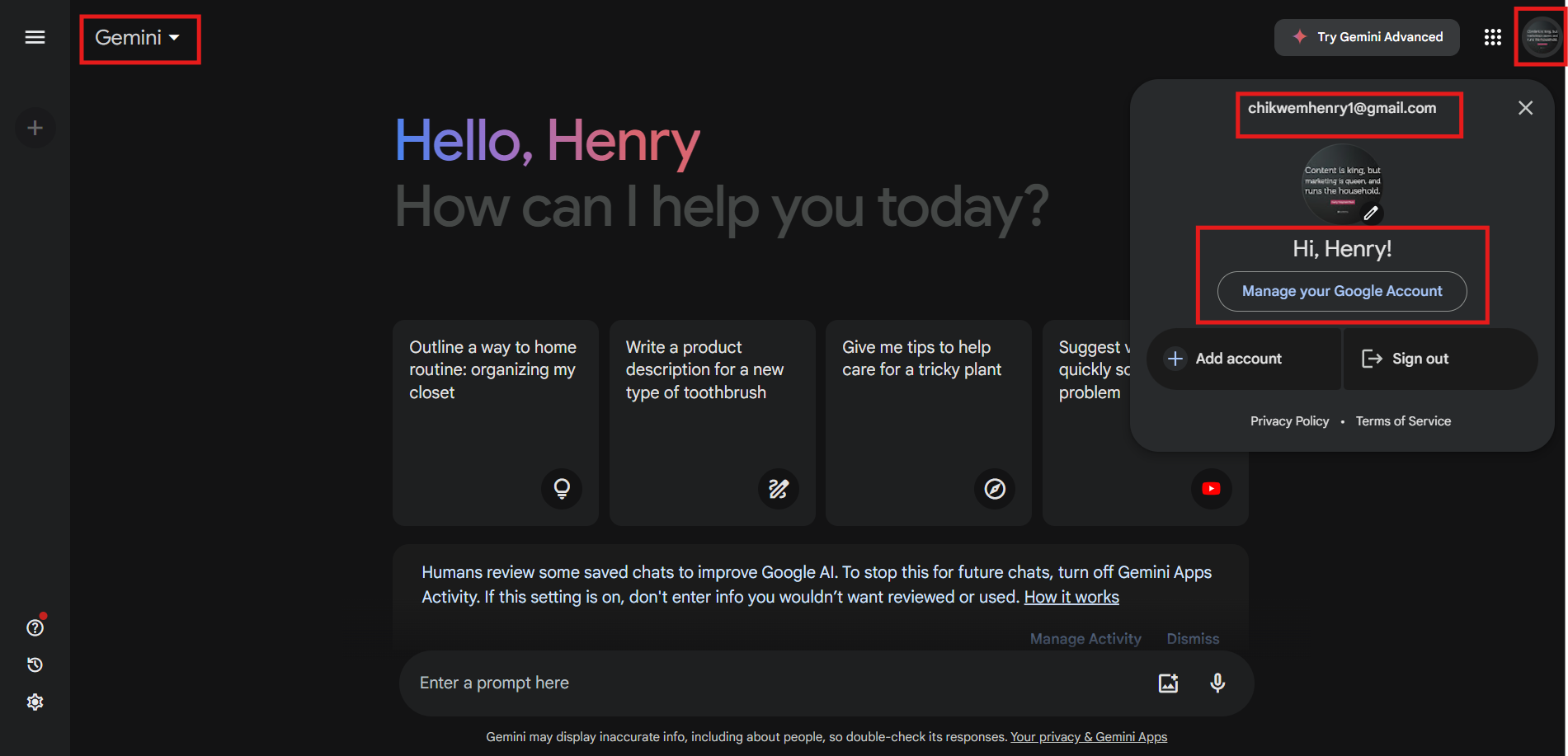Edit profile photo using the pencil icon
The width and height of the screenshot is (1568, 756).
[1372, 214]
